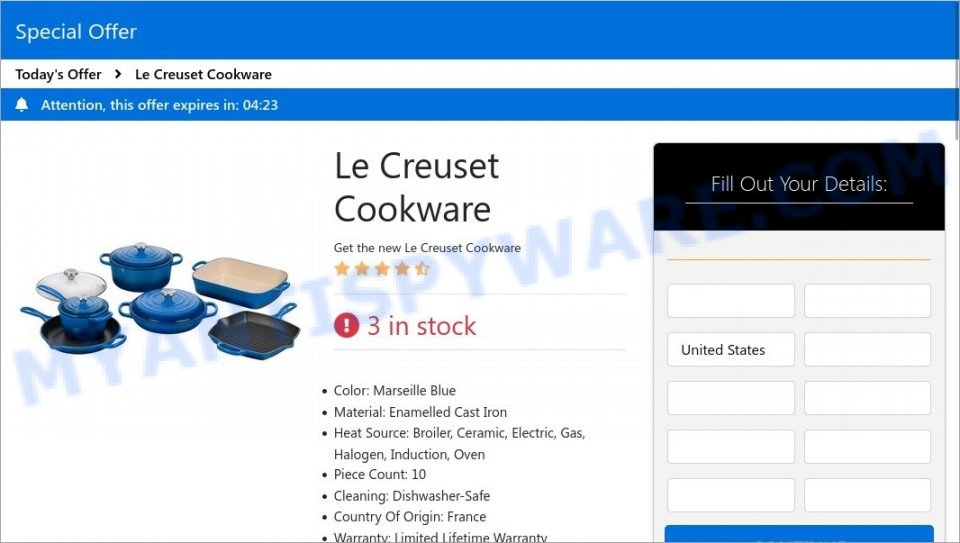Image resolution: width=960 pixels, height=543 pixels.
Task: Click the fourth-row right form field
Action: click(868, 446)
